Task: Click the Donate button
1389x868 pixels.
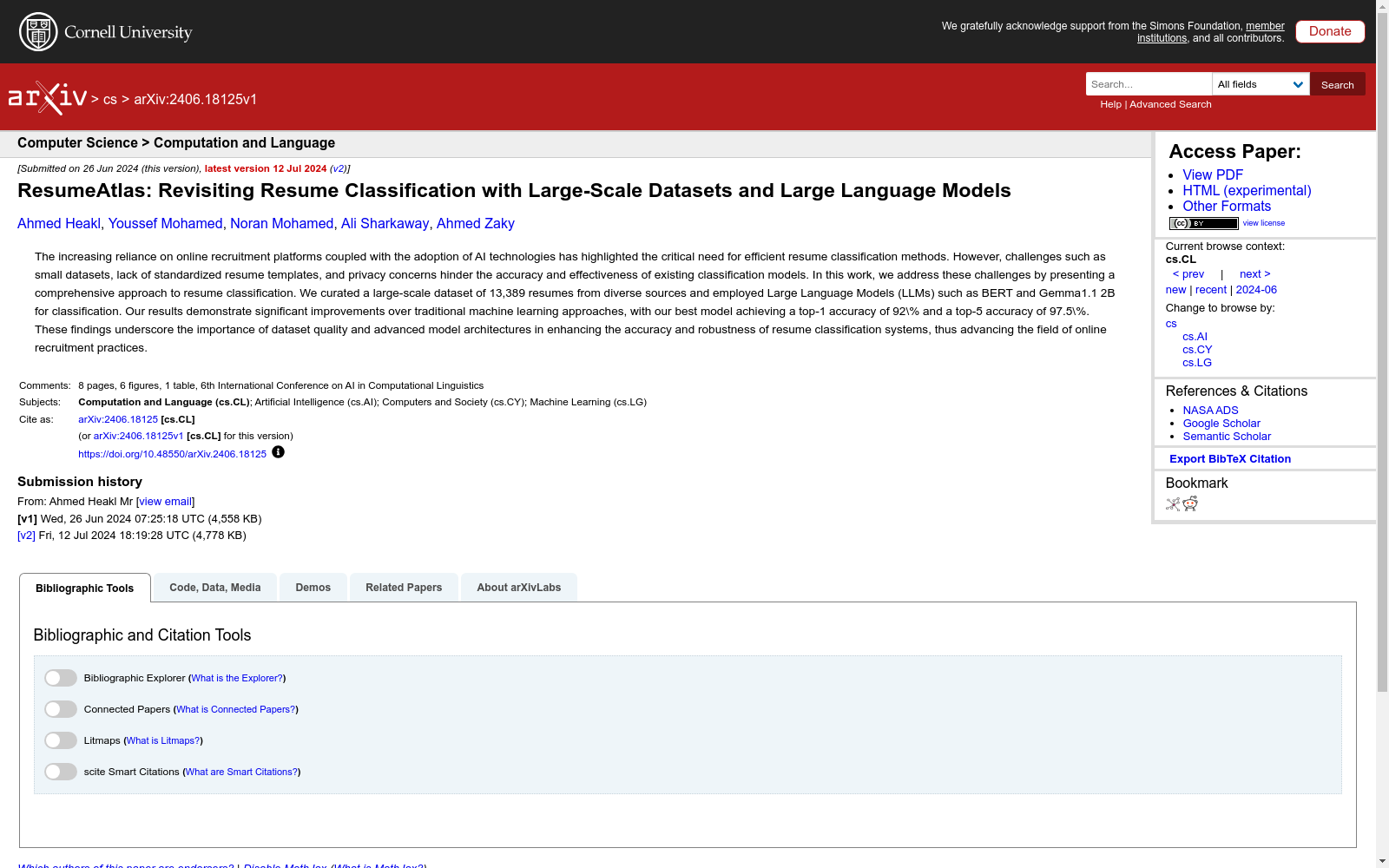Action: click(1330, 31)
